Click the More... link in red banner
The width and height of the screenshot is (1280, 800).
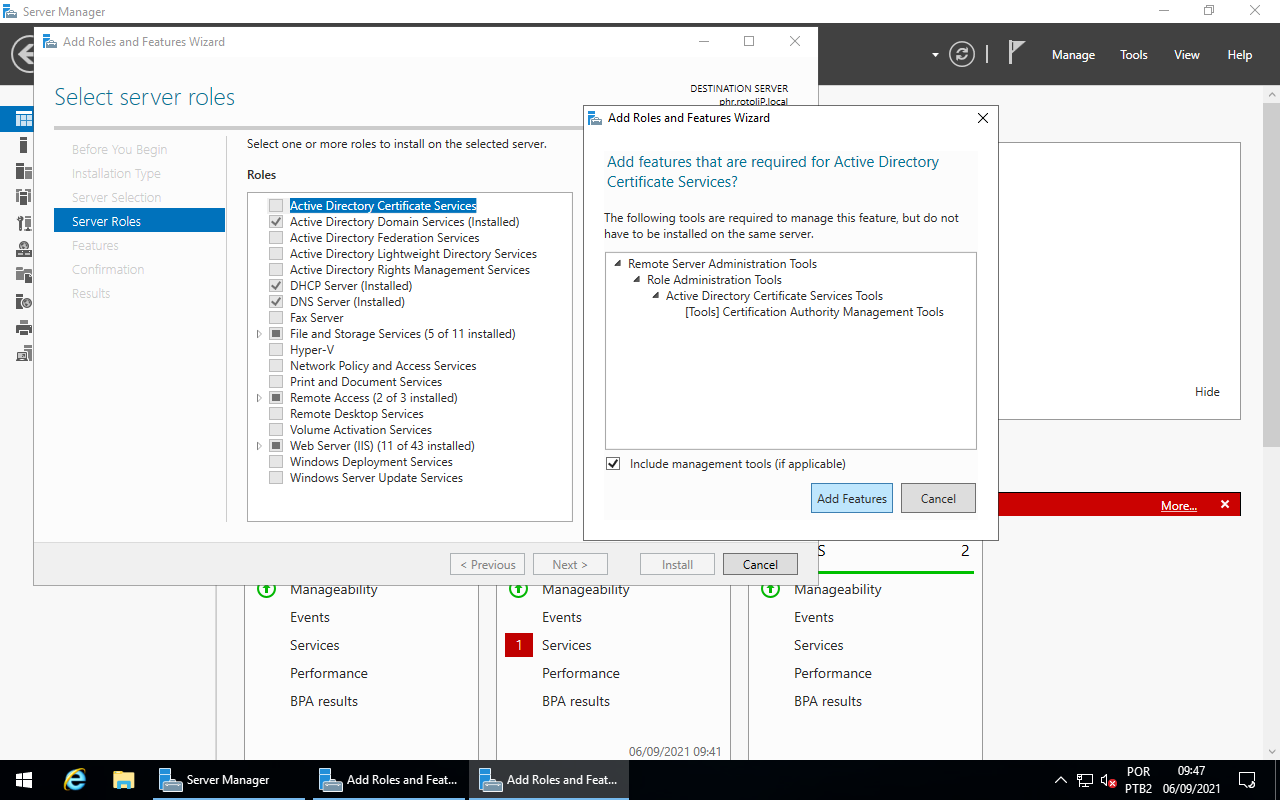tap(1178, 506)
